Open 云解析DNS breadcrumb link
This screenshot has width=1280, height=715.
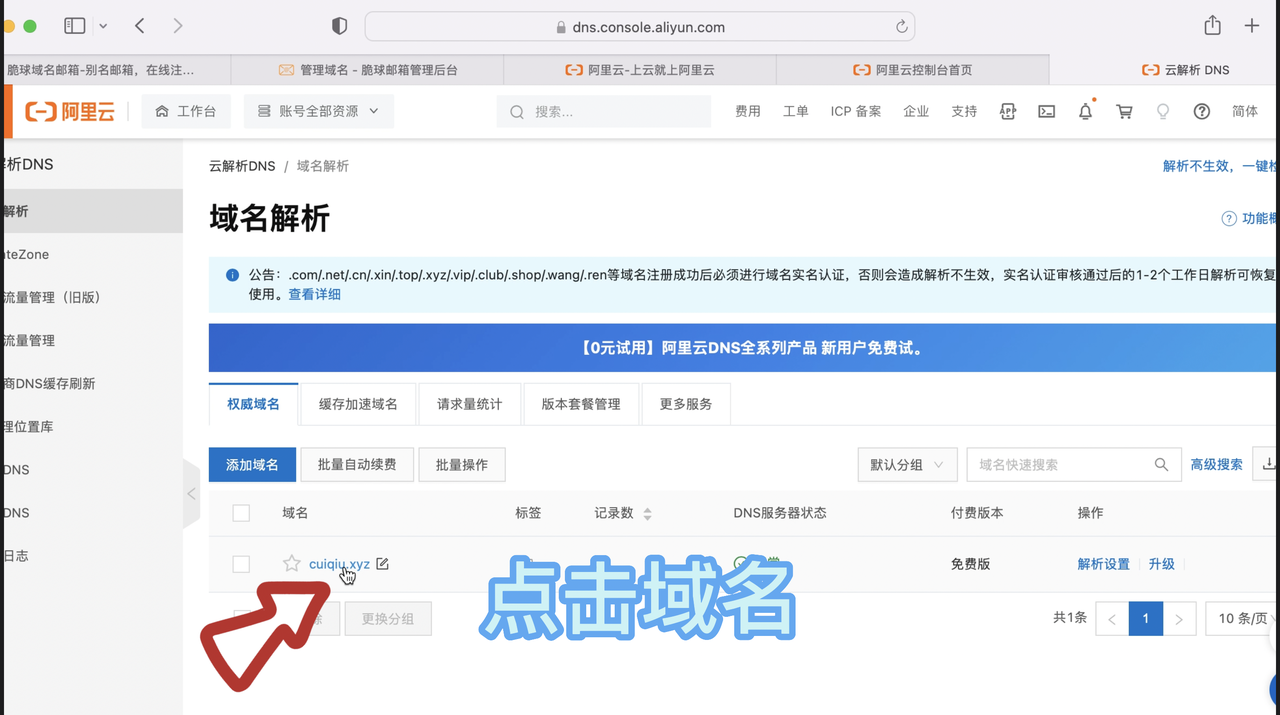coord(242,166)
